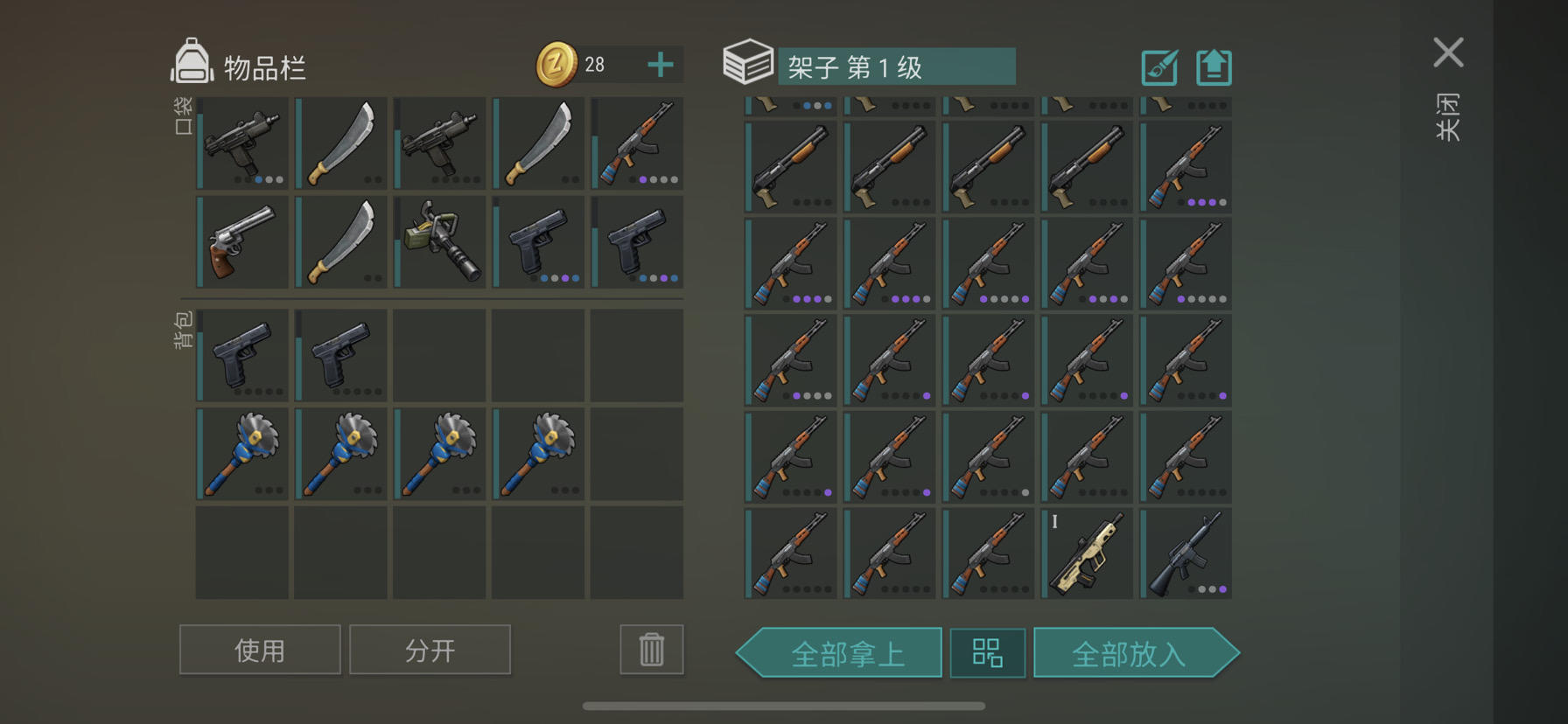Click the 分开 (split) button
Screen dimensions: 1568x724
tap(430, 650)
